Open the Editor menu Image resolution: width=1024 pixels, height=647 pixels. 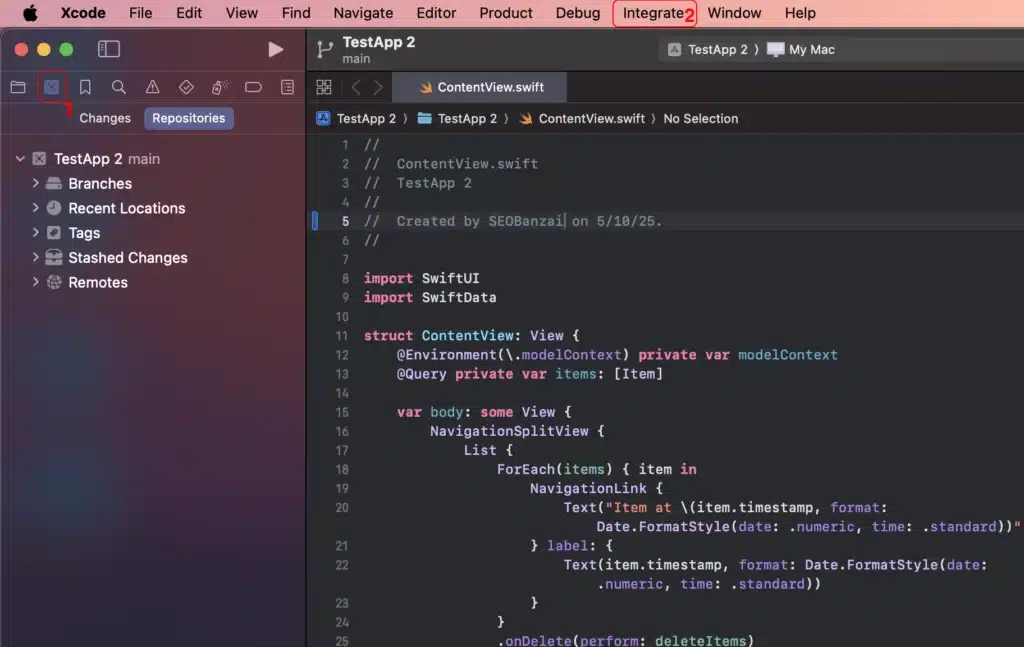coord(436,13)
